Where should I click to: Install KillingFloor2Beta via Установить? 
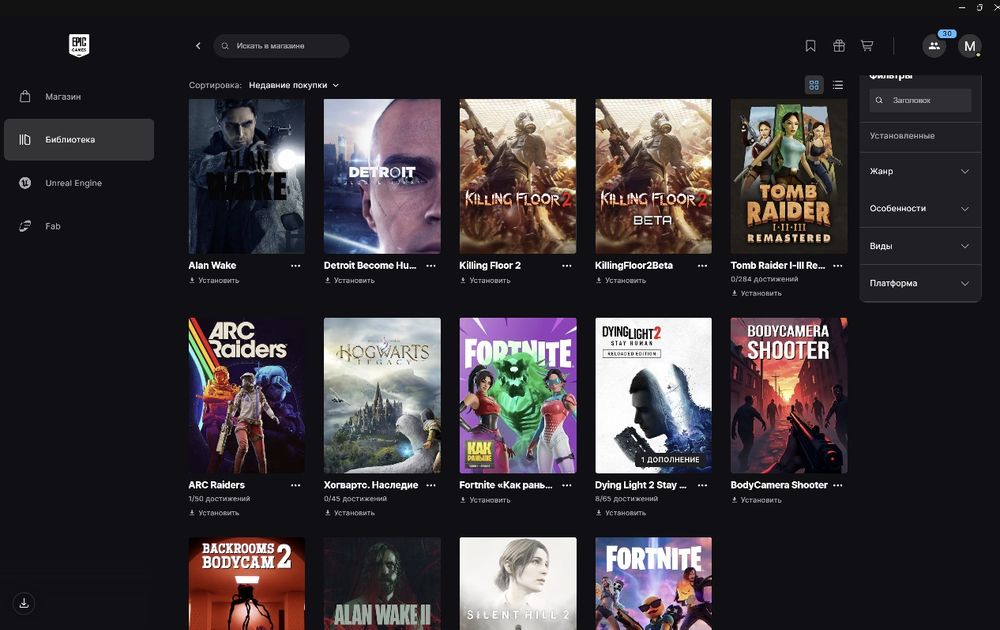[621, 281]
